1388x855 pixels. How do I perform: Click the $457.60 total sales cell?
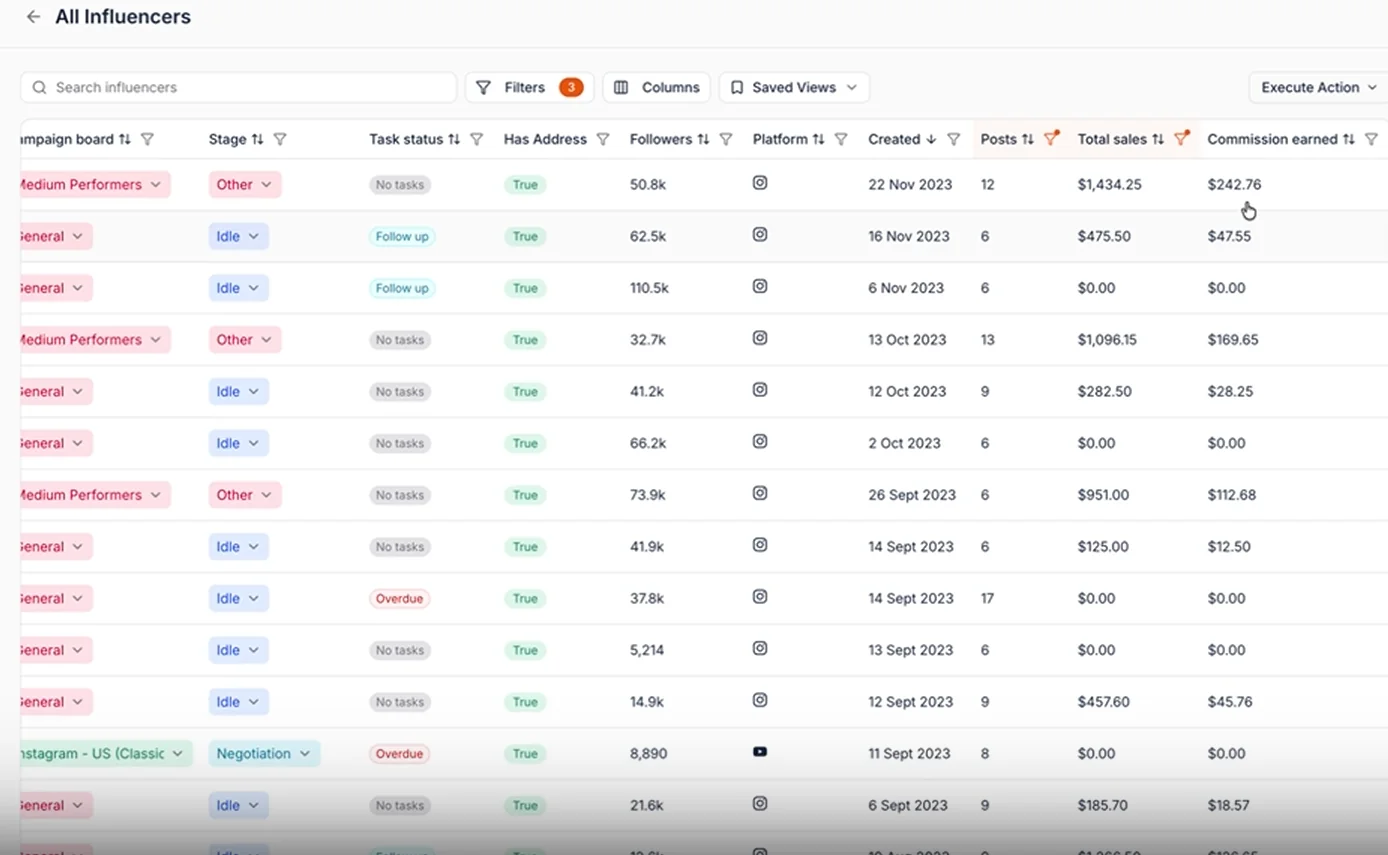coord(1104,702)
